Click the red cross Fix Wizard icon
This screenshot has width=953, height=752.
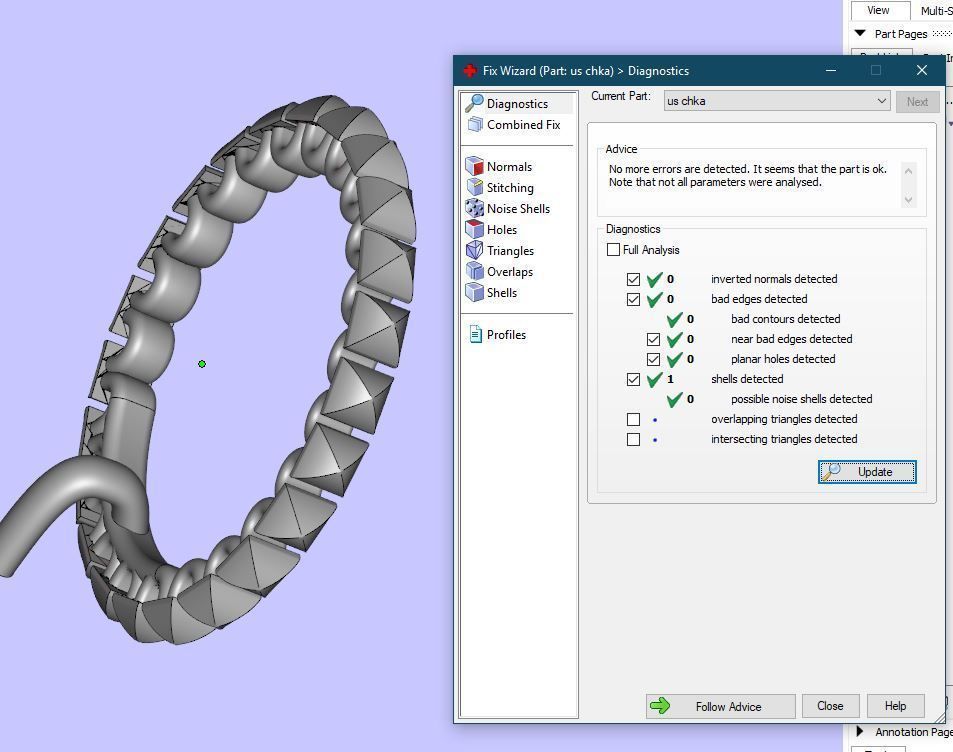pos(469,71)
